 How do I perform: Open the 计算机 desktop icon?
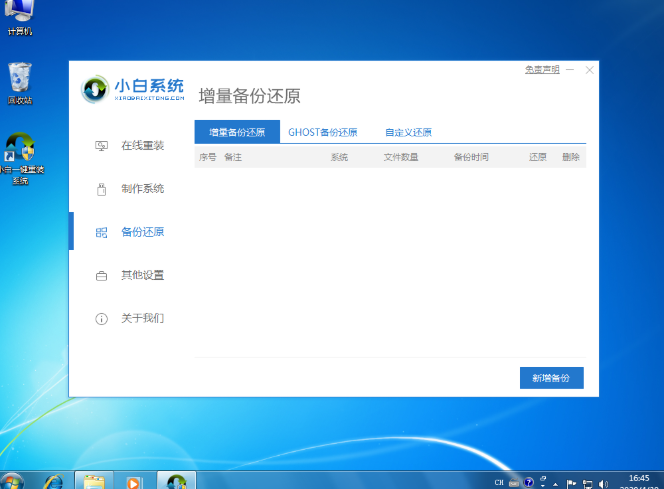20,12
